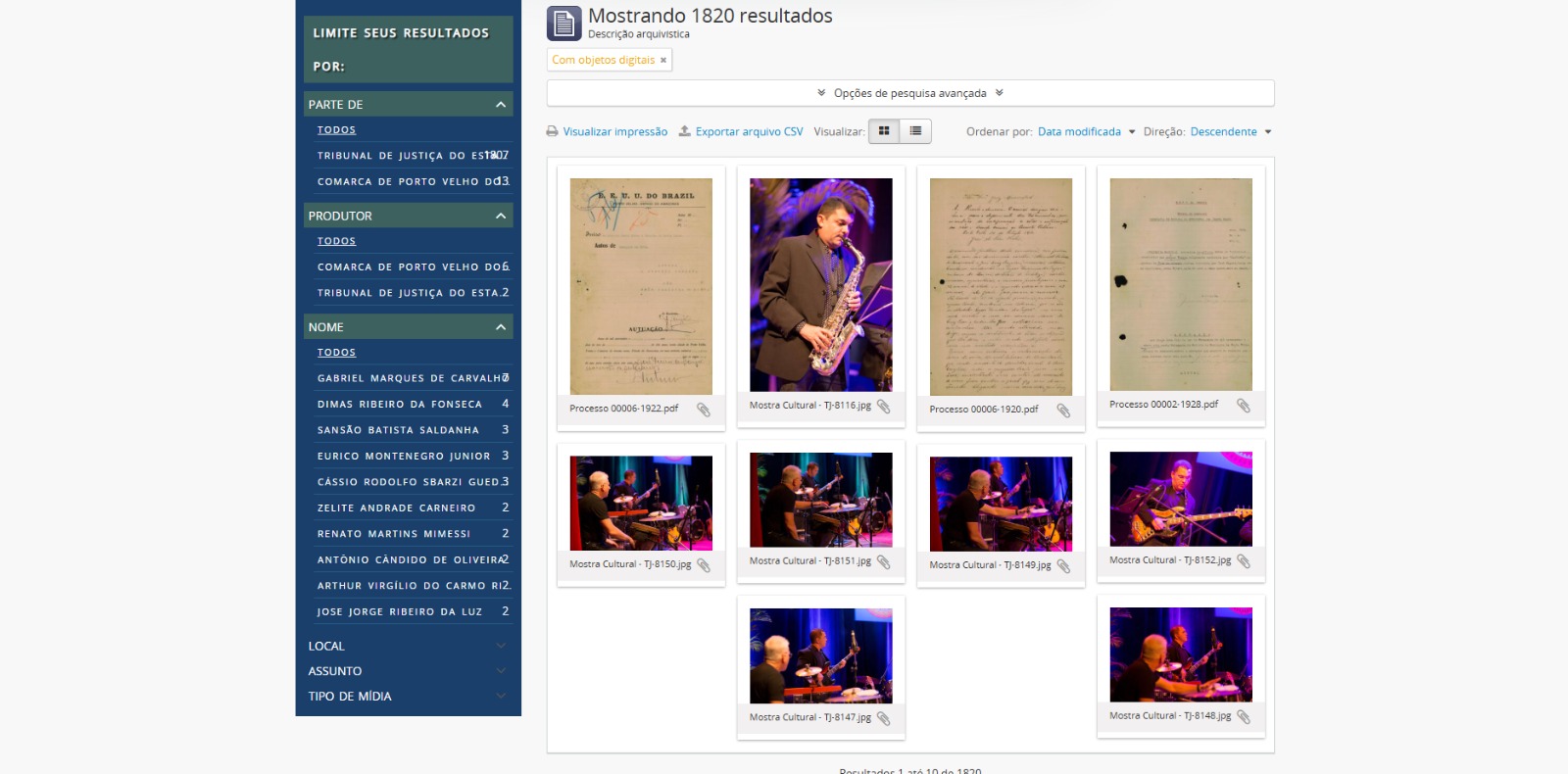Image resolution: width=1568 pixels, height=774 pixels.
Task: Click paperclip icon on Processo 00006-1922.pdf
Action: coord(704,410)
